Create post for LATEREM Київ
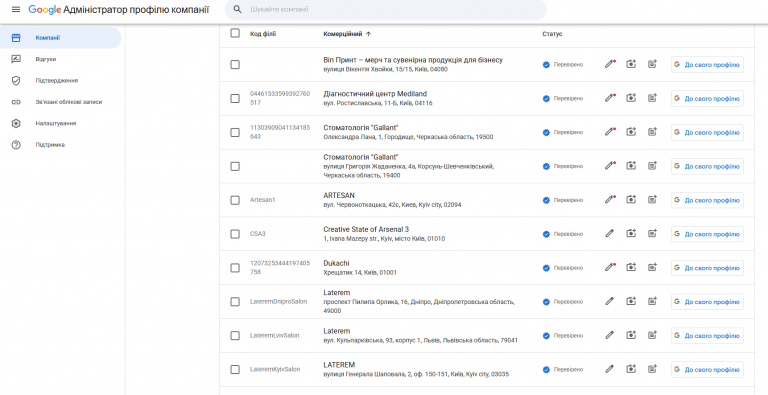This screenshot has height=395, width=768. 652,369
